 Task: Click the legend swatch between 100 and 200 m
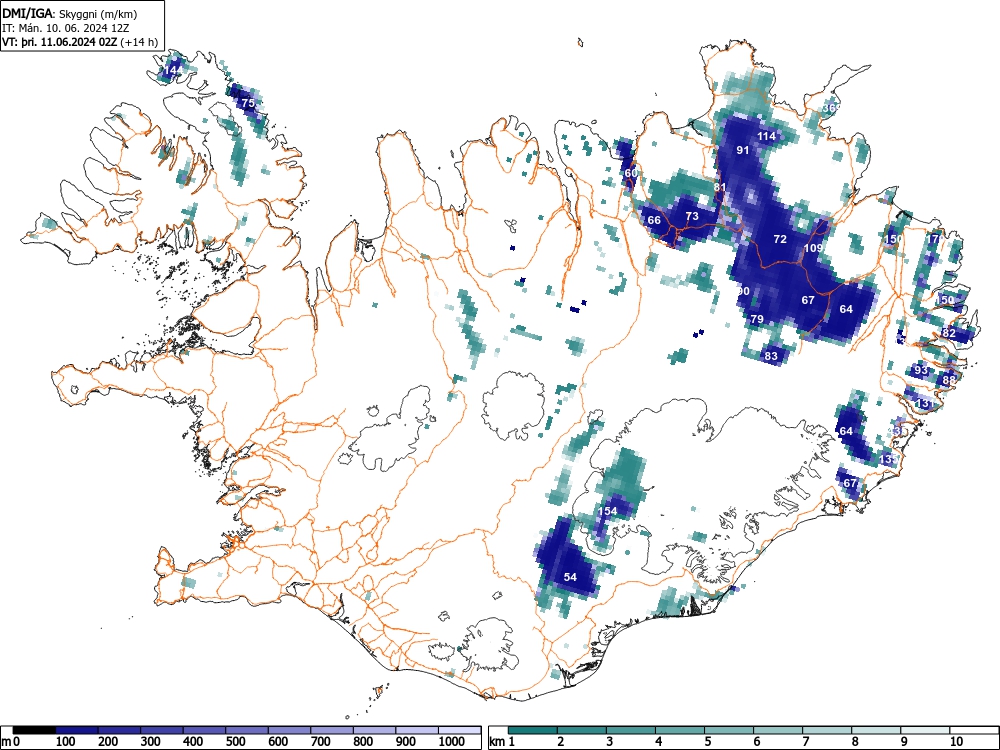coord(77,730)
